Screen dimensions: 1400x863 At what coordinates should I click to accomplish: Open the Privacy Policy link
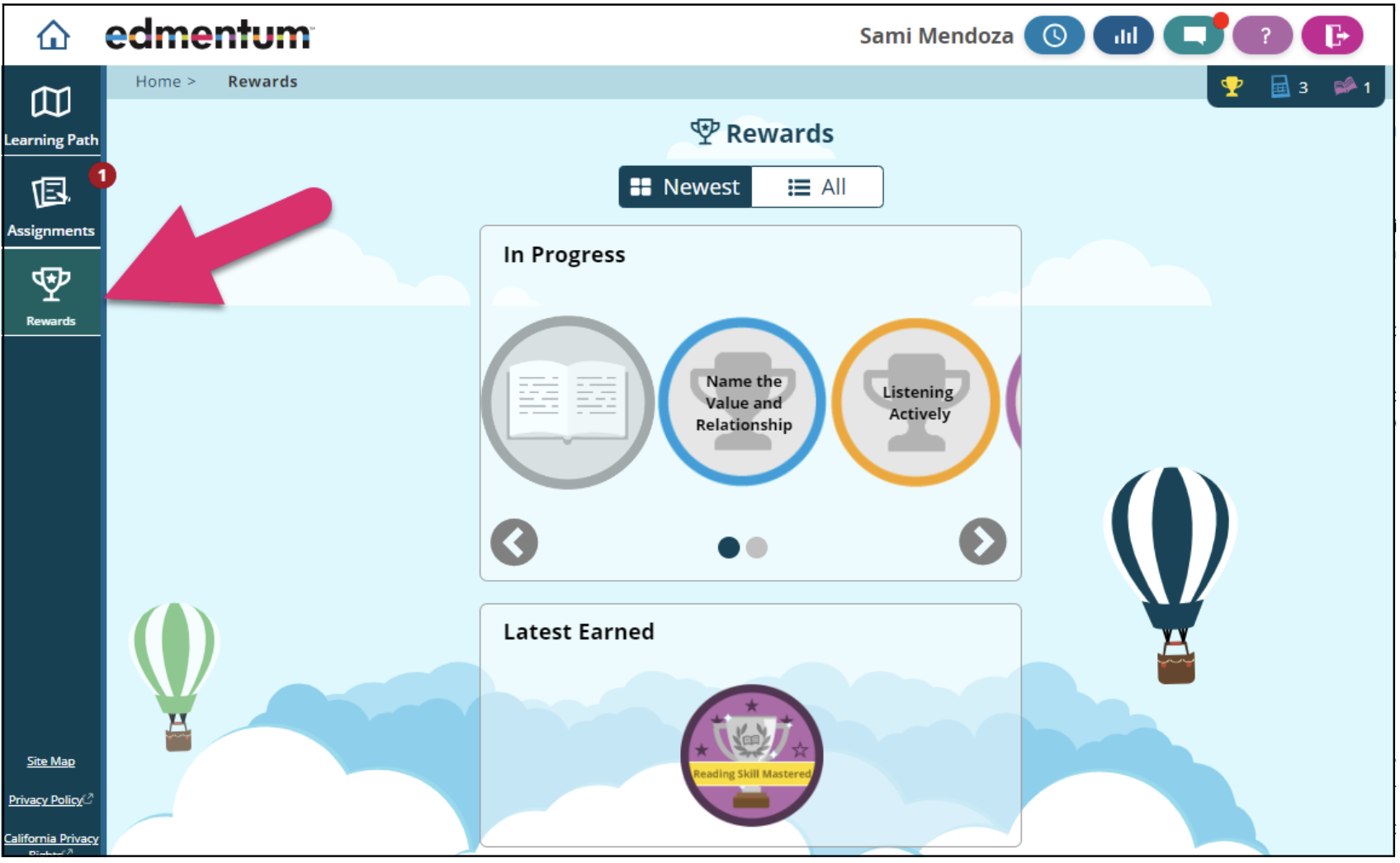click(48, 800)
